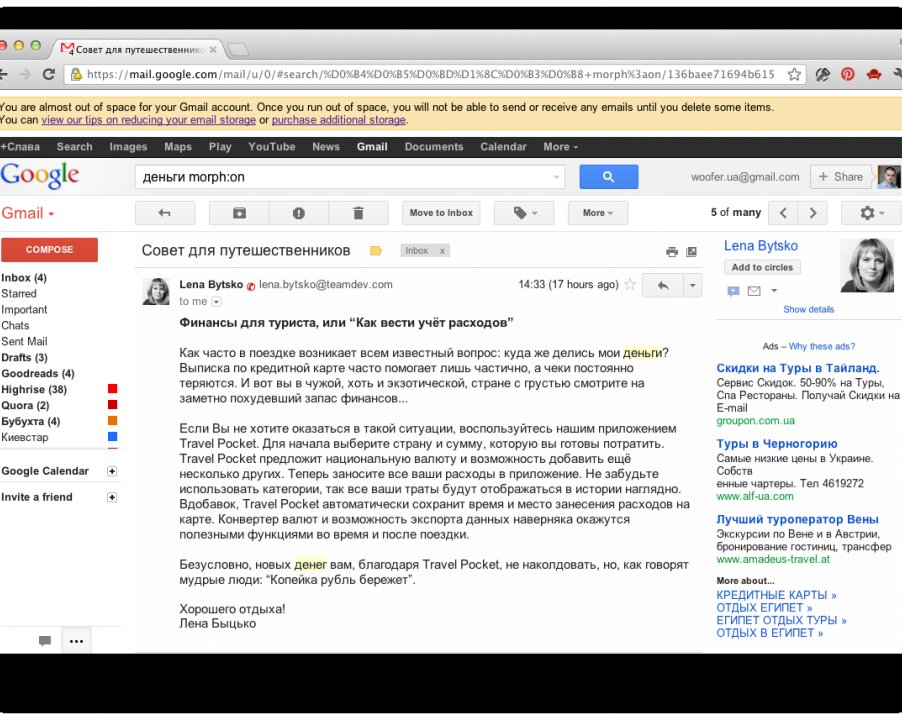Click the chat speech bubble at sidebar bottom

[45, 641]
